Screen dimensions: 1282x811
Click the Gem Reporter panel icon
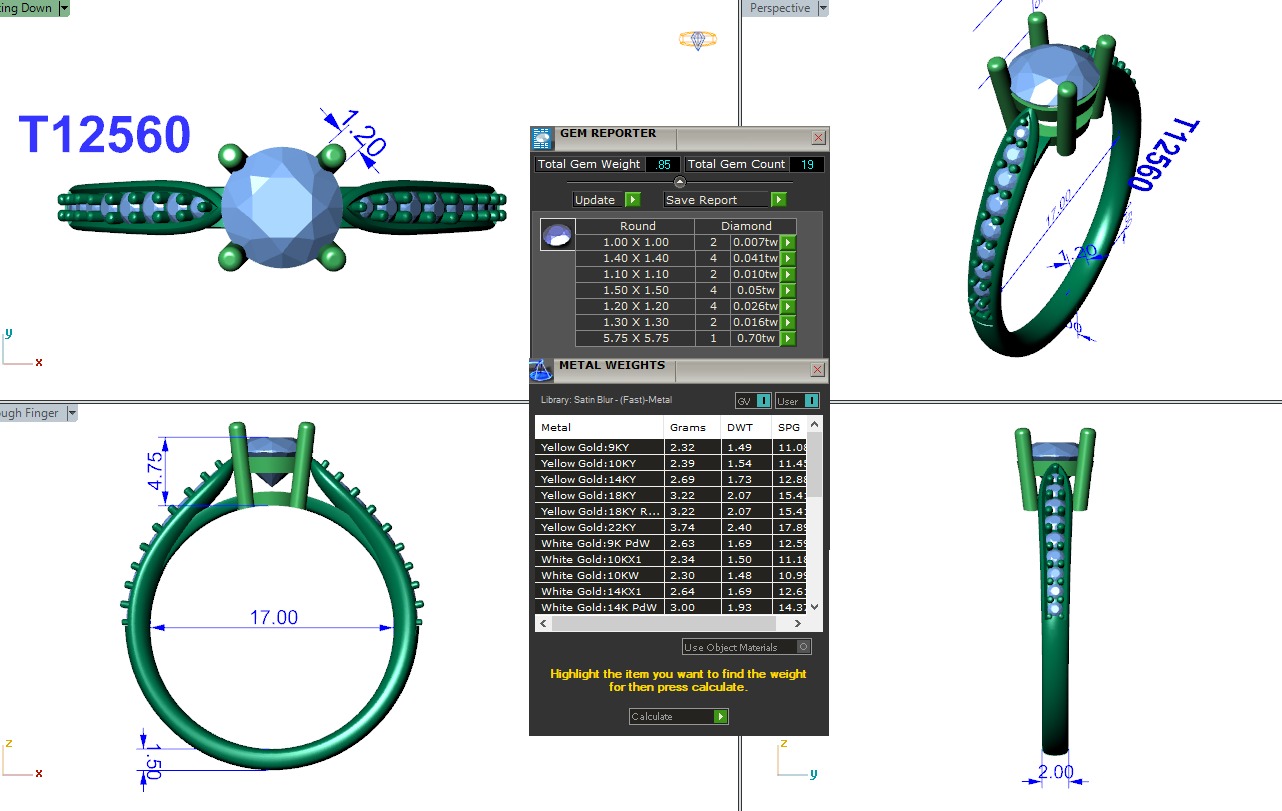(541, 138)
